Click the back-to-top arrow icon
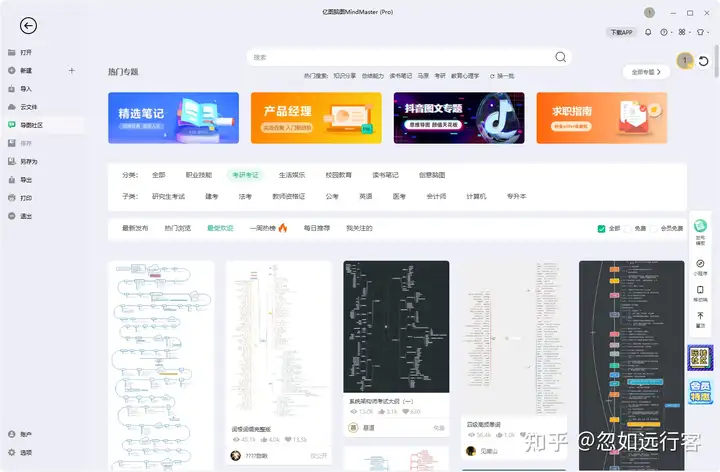This screenshot has width=720, height=472. (x=700, y=316)
